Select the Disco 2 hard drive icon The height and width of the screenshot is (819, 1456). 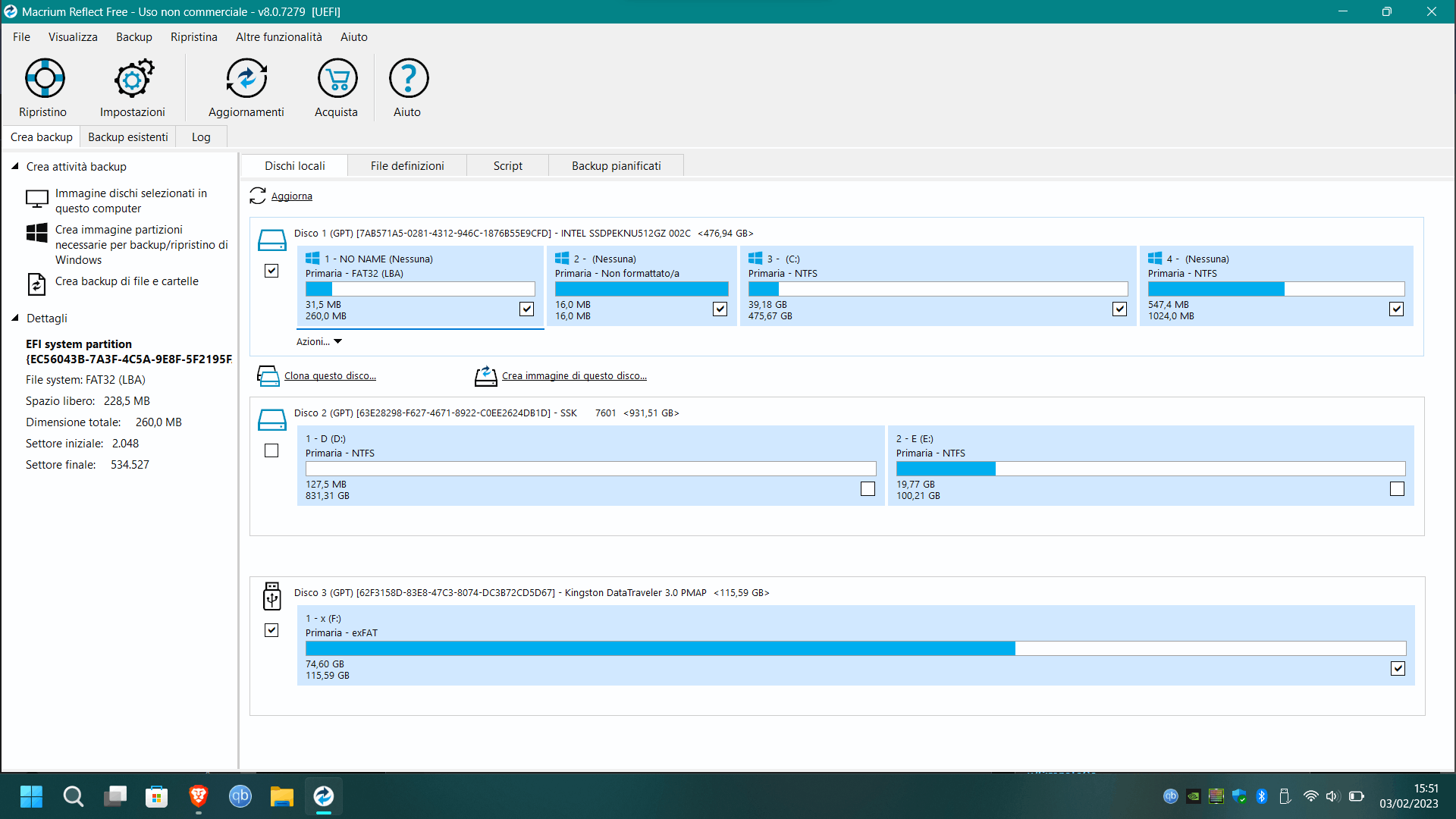pos(271,419)
